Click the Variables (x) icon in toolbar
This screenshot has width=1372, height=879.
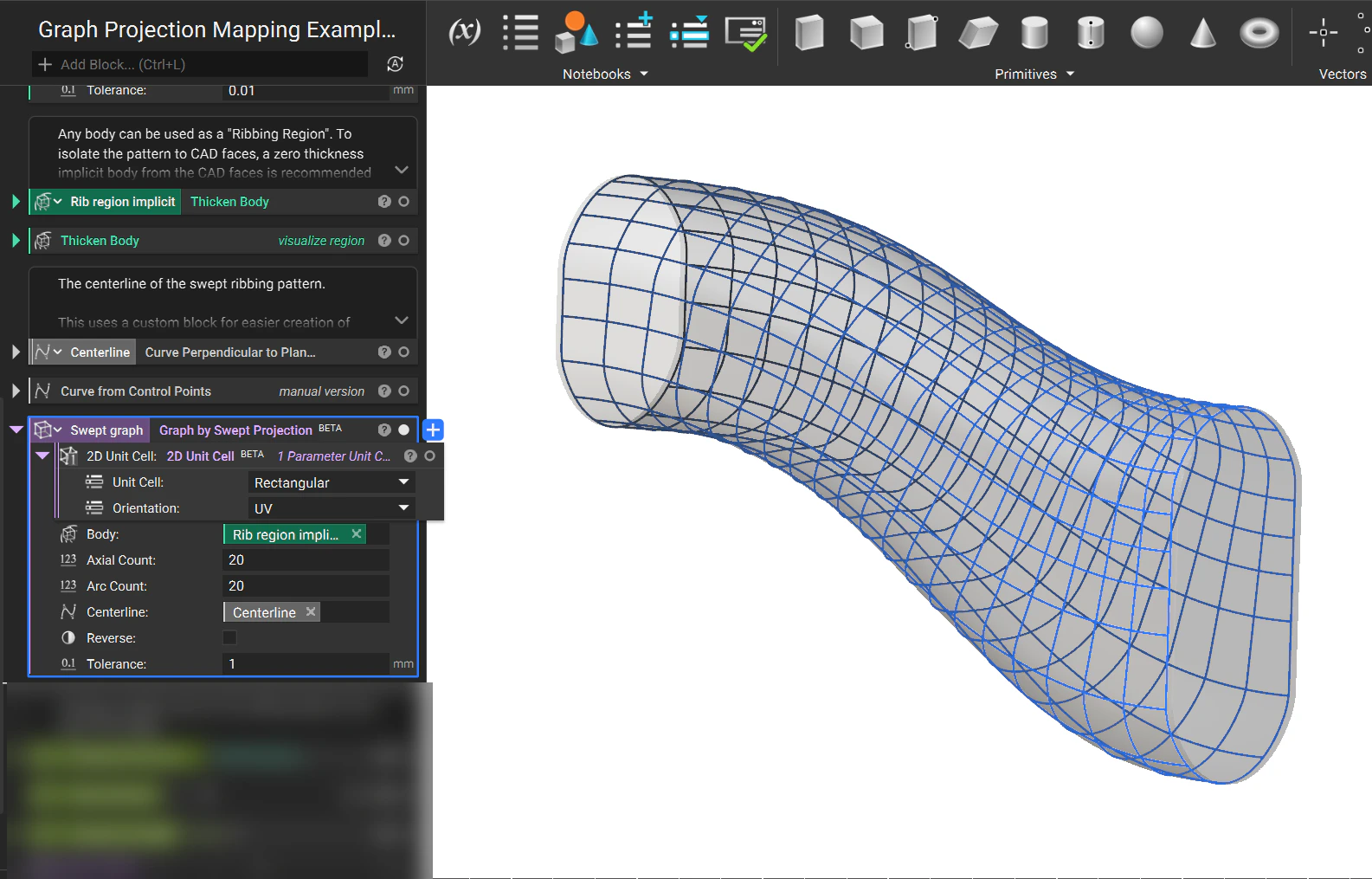point(465,33)
